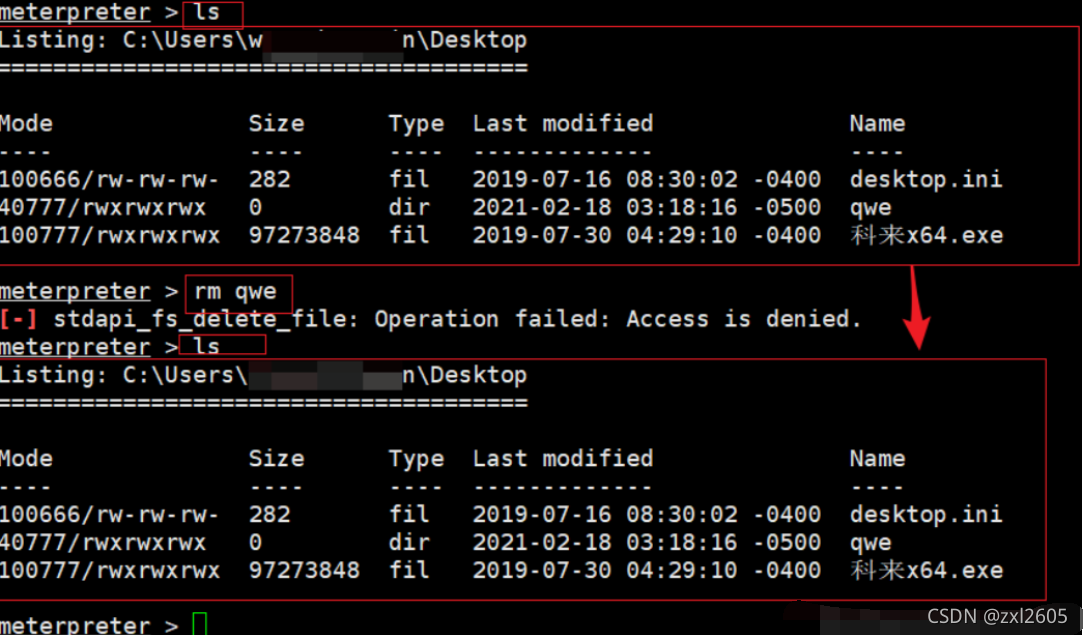Screen dimensions: 1083x635
Task: Click type 'dir' in the first listing
Action: pyautogui.click(x=409, y=208)
